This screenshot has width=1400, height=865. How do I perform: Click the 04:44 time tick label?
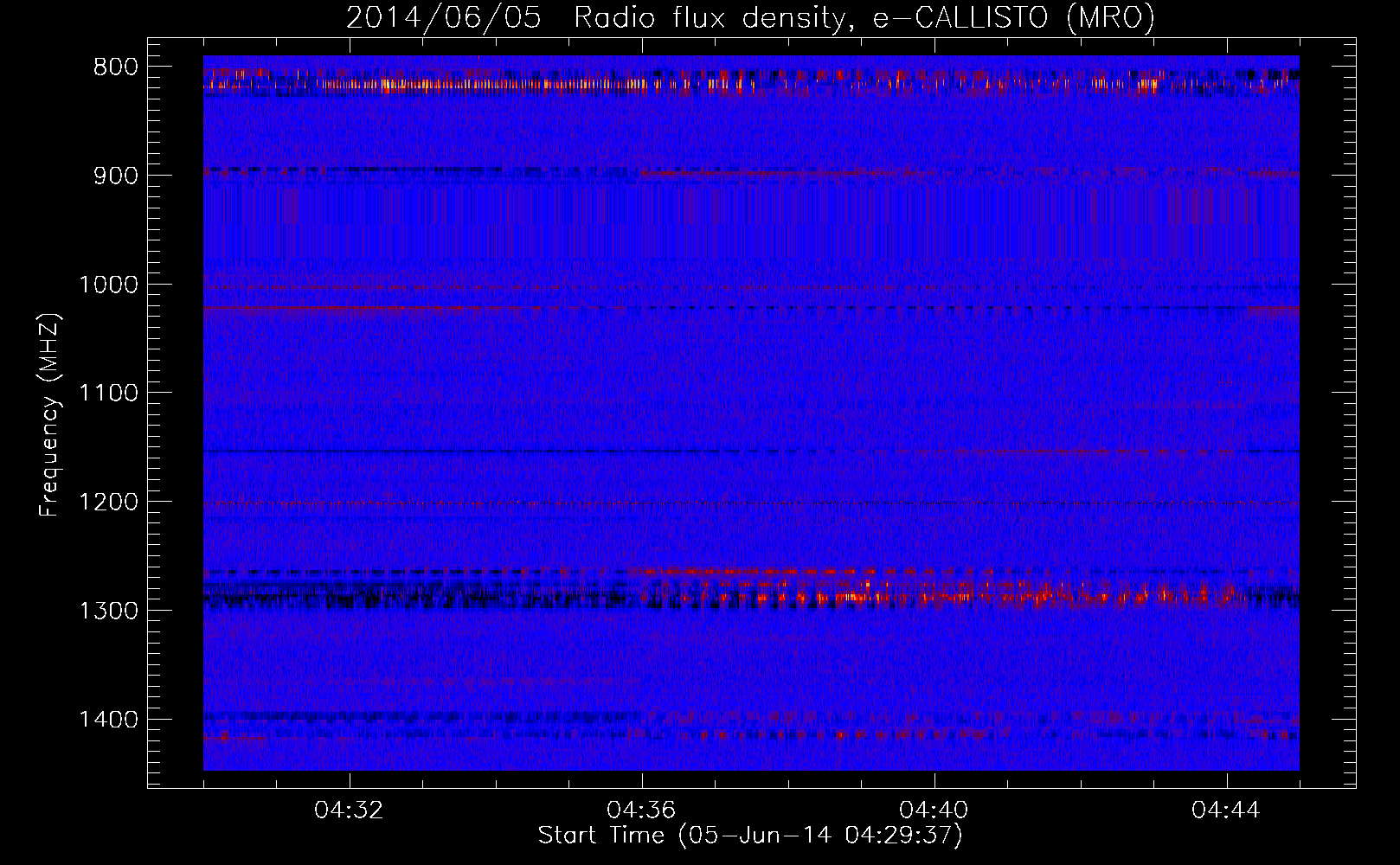pyautogui.click(x=1226, y=811)
